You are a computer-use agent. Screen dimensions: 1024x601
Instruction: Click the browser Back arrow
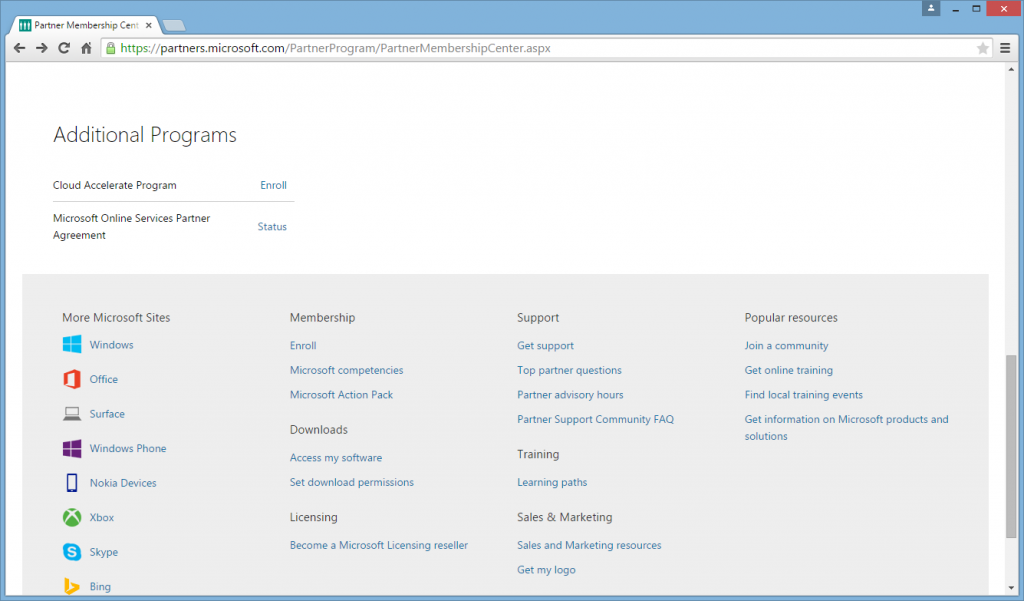coord(20,48)
